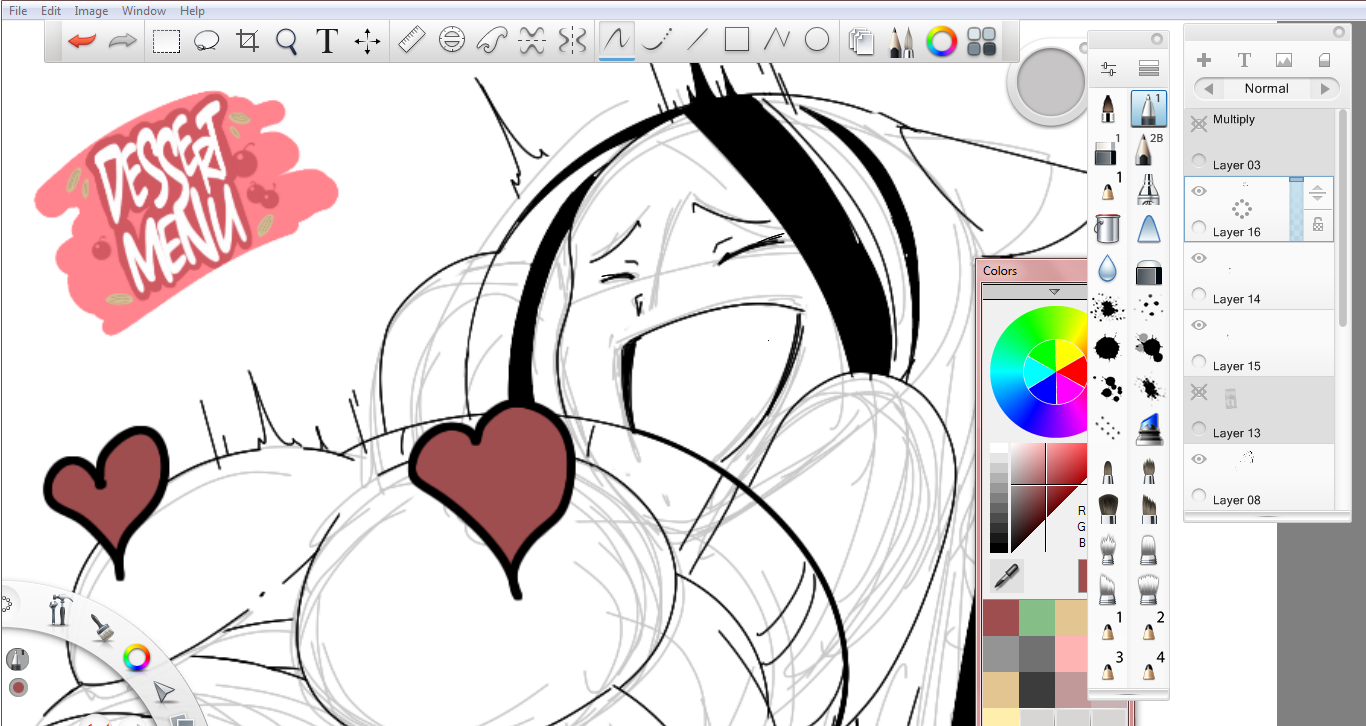Add a text layer in Layer Editor
1366x726 pixels.
(1244, 60)
